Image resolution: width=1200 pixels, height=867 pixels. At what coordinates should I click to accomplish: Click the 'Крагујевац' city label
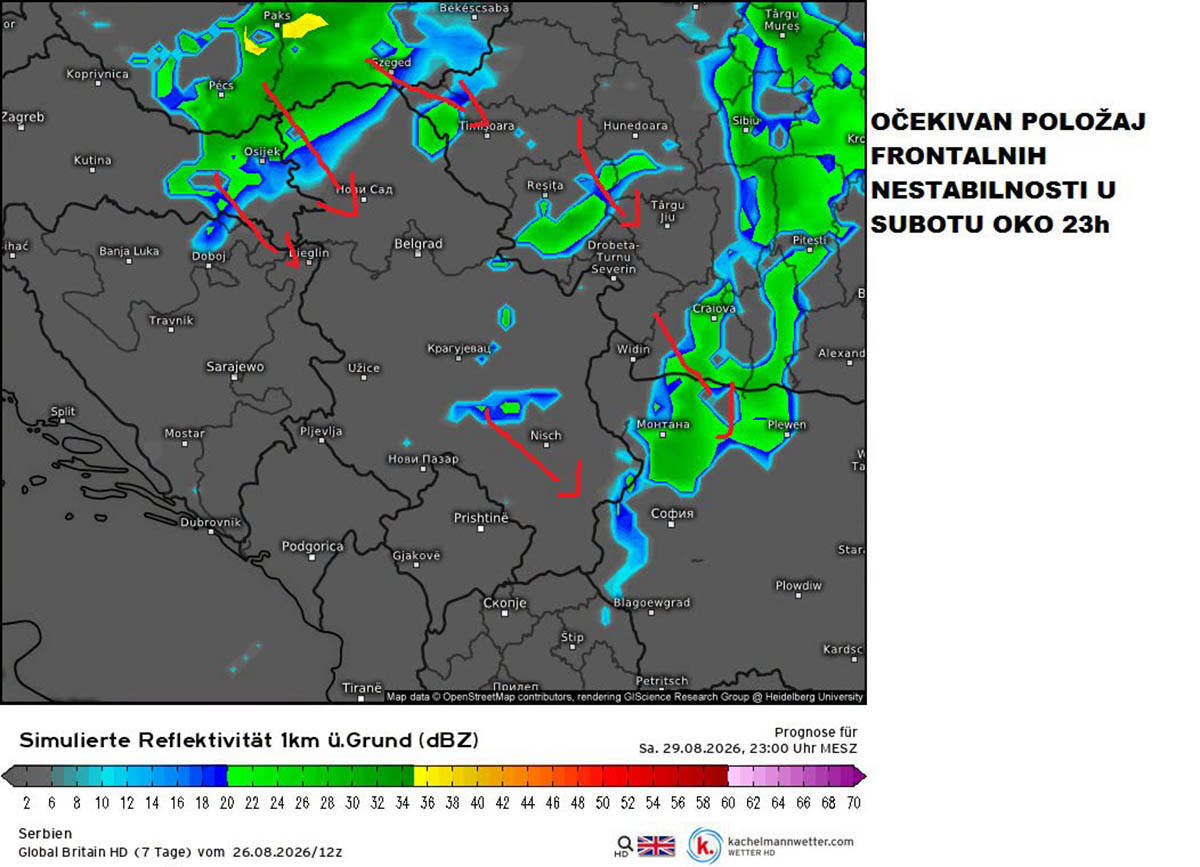pos(458,349)
